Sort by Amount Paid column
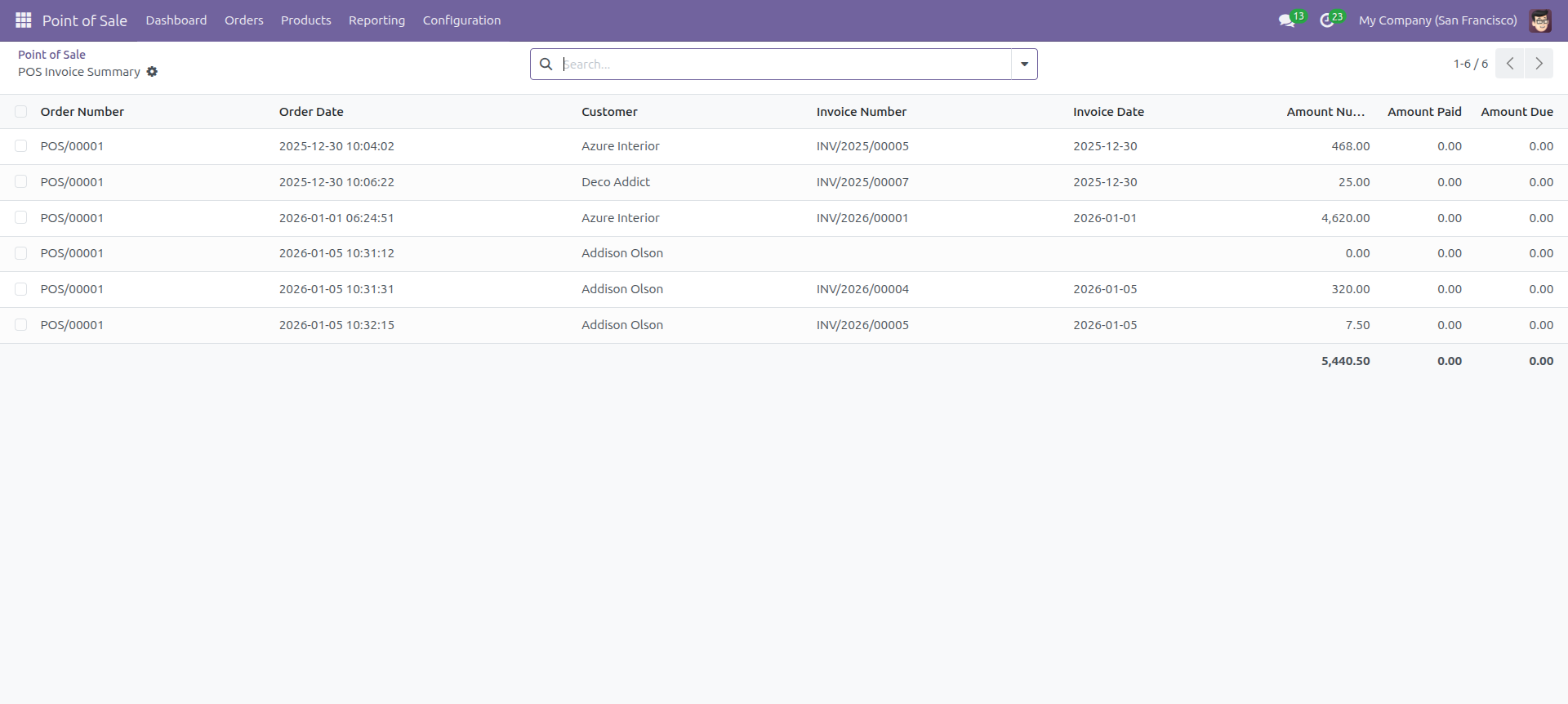 pos(1424,112)
